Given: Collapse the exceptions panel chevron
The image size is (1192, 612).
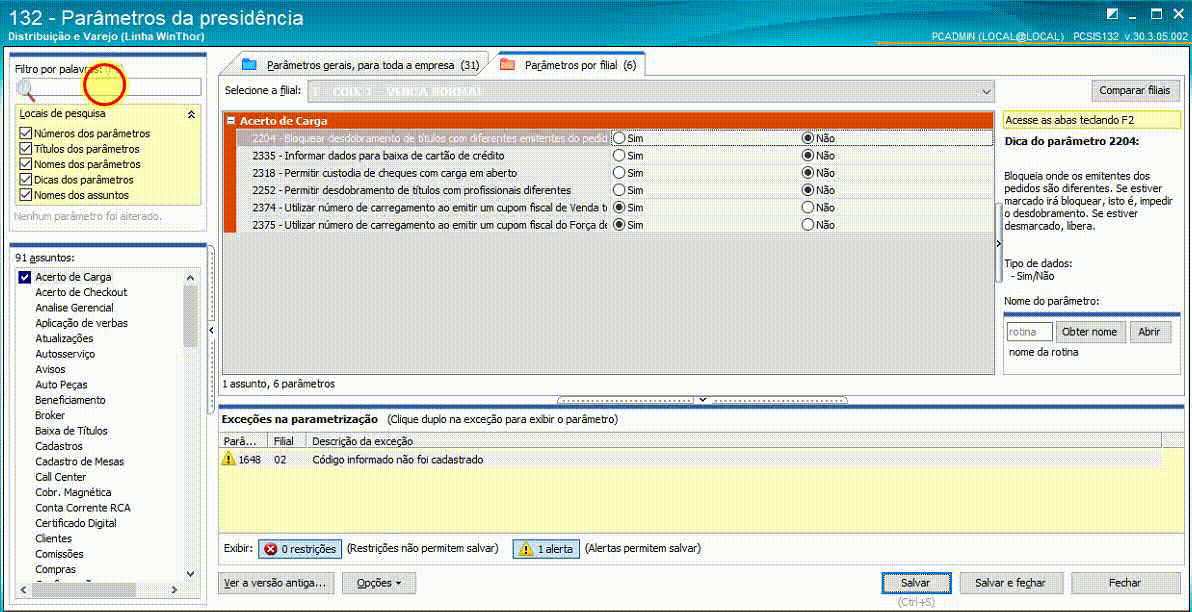Looking at the screenshot, I should click(x=702, y=399).
